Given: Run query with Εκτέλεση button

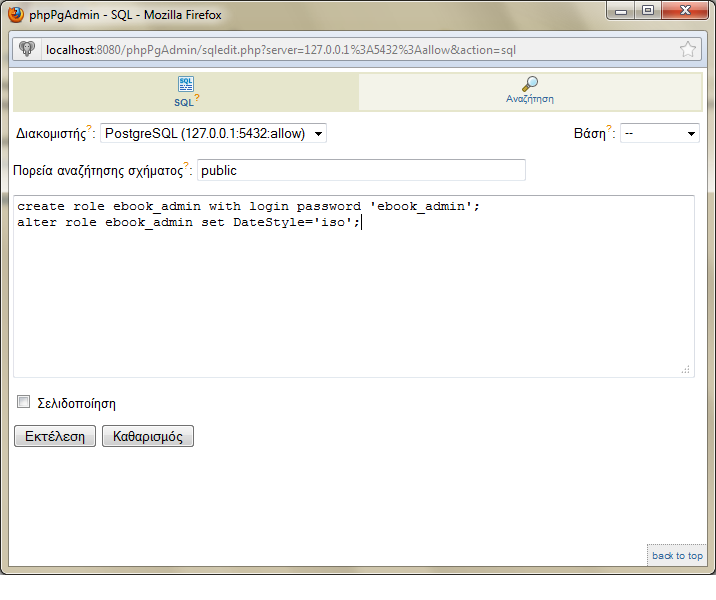Looking at the screenshot, I should point(55,436).
